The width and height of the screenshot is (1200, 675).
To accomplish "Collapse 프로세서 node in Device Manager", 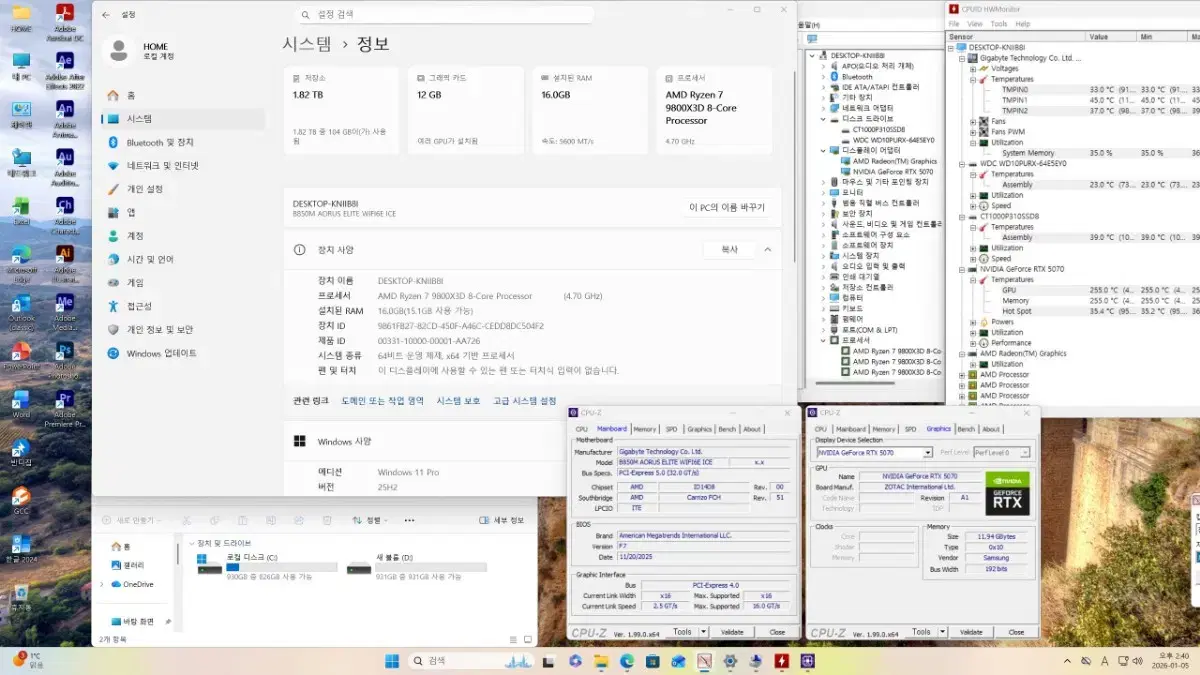I will click(824, 340).
